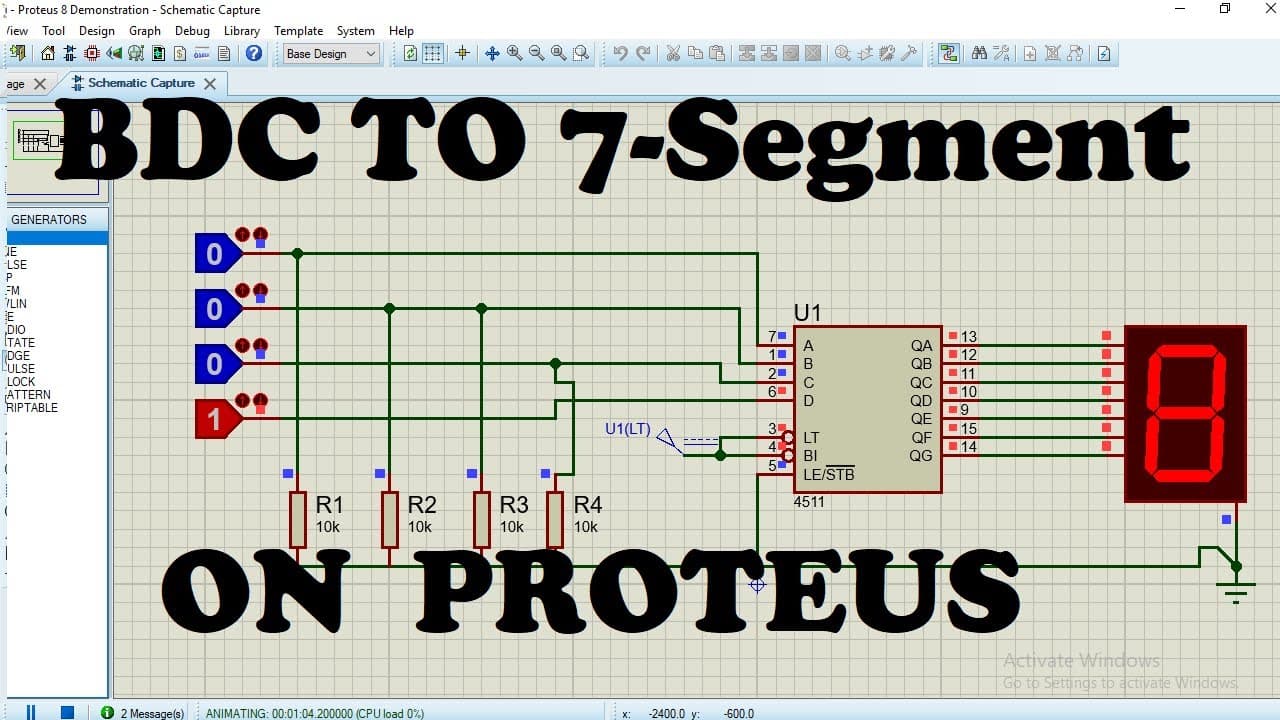Stop the simulation with the stop button
Screen dimensions: 1280x720
(67, 712)
